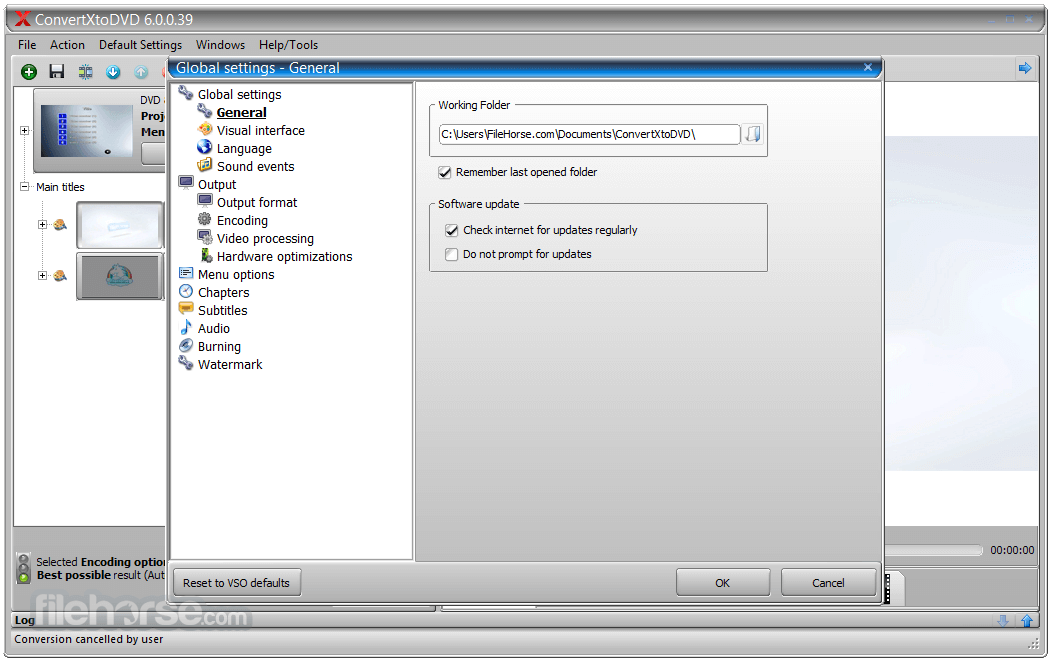
Task: Toggle Remember last opened folder checkbox
Action: (x=444, y=172)
